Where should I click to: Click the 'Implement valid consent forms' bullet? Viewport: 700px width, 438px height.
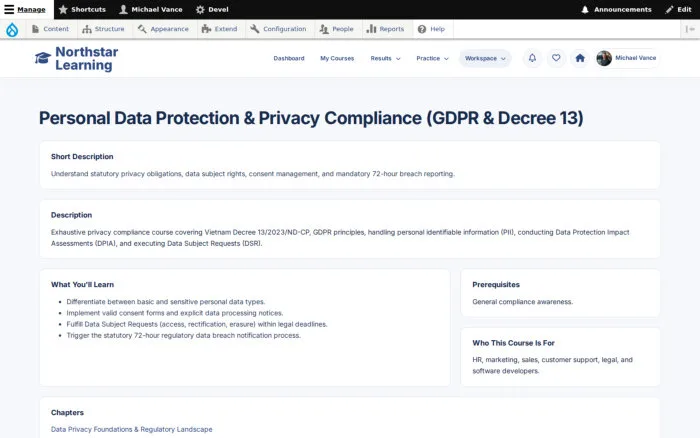pyautogui.click(x=175, y=313)
